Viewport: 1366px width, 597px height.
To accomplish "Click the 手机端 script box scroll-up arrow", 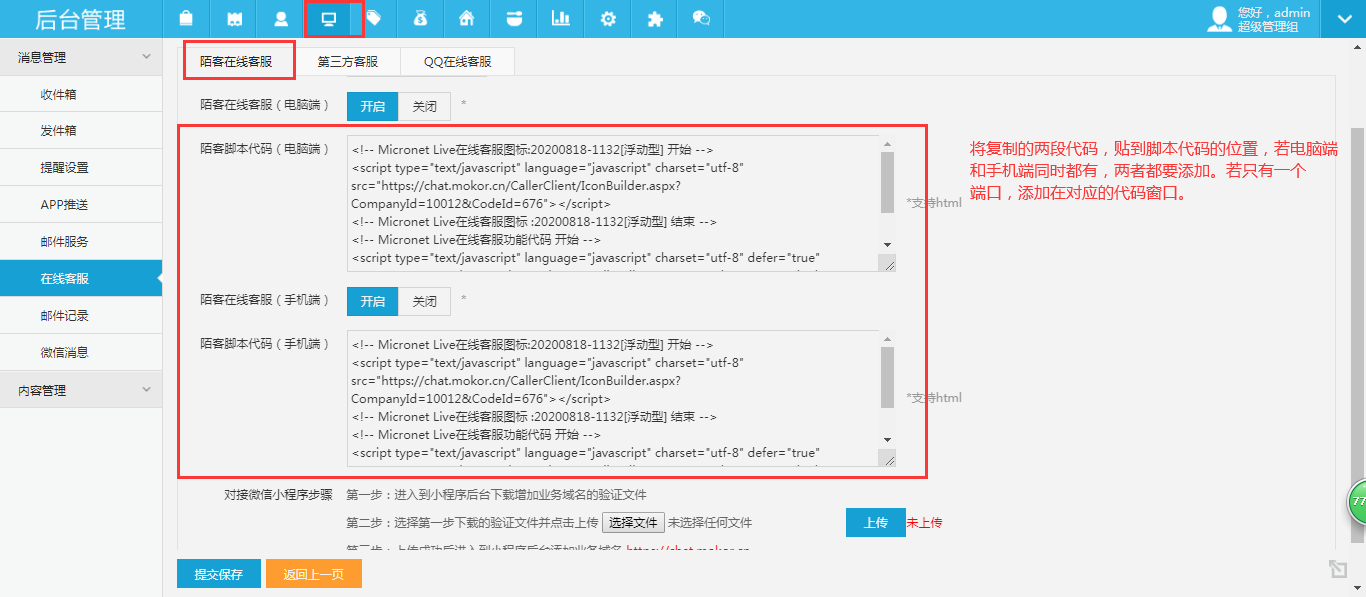I will tap(887, 340).
